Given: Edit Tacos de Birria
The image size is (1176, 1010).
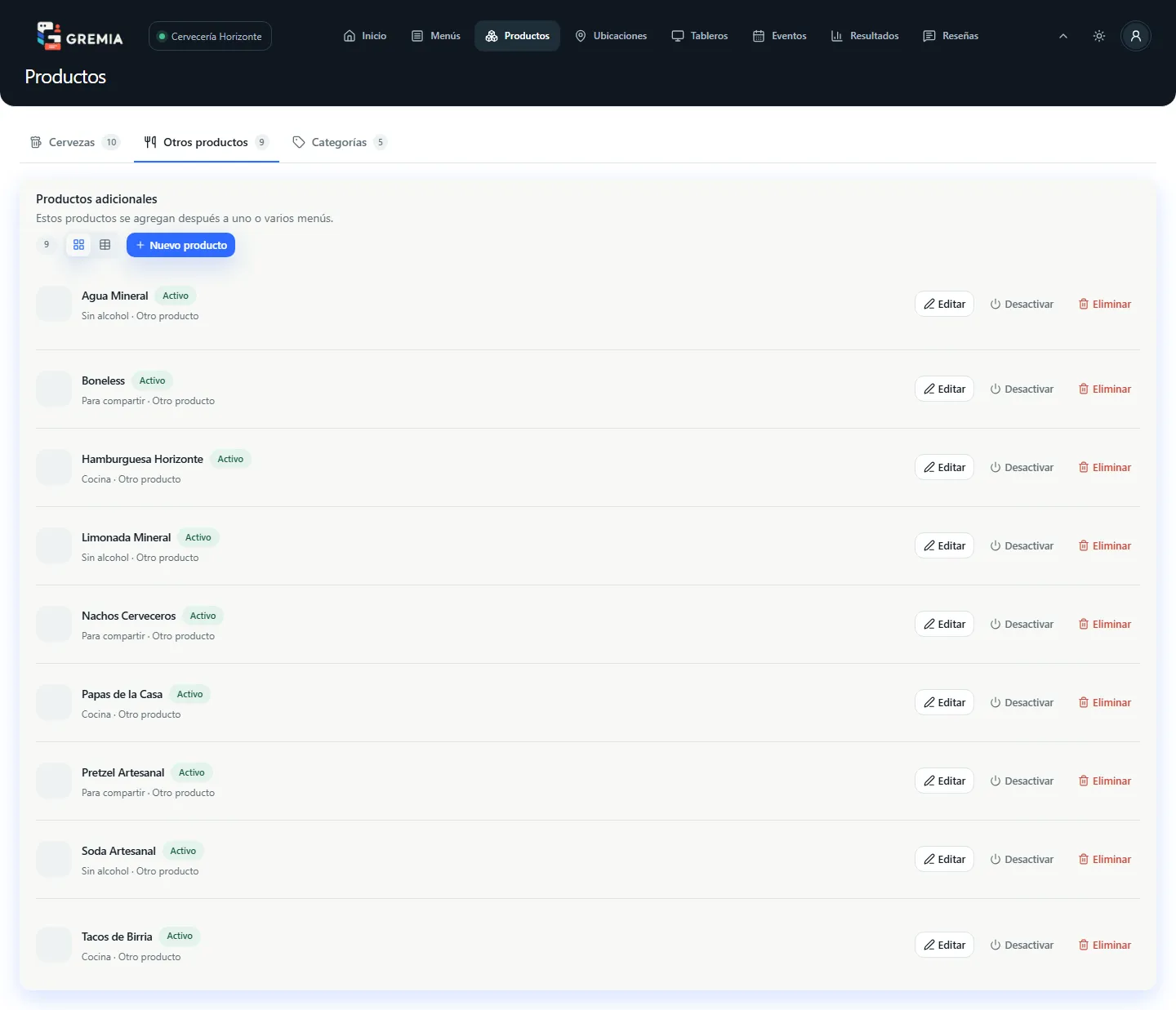Looking at the screenshot, I should pos(944,945).
